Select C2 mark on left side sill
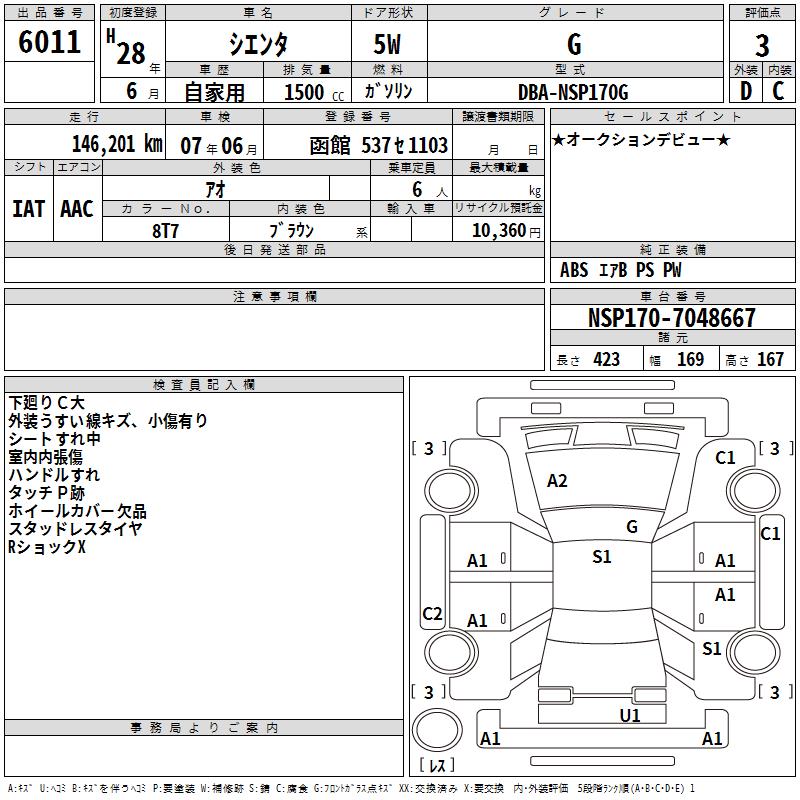The image size is (800, 800). click(x=432, y=613)
